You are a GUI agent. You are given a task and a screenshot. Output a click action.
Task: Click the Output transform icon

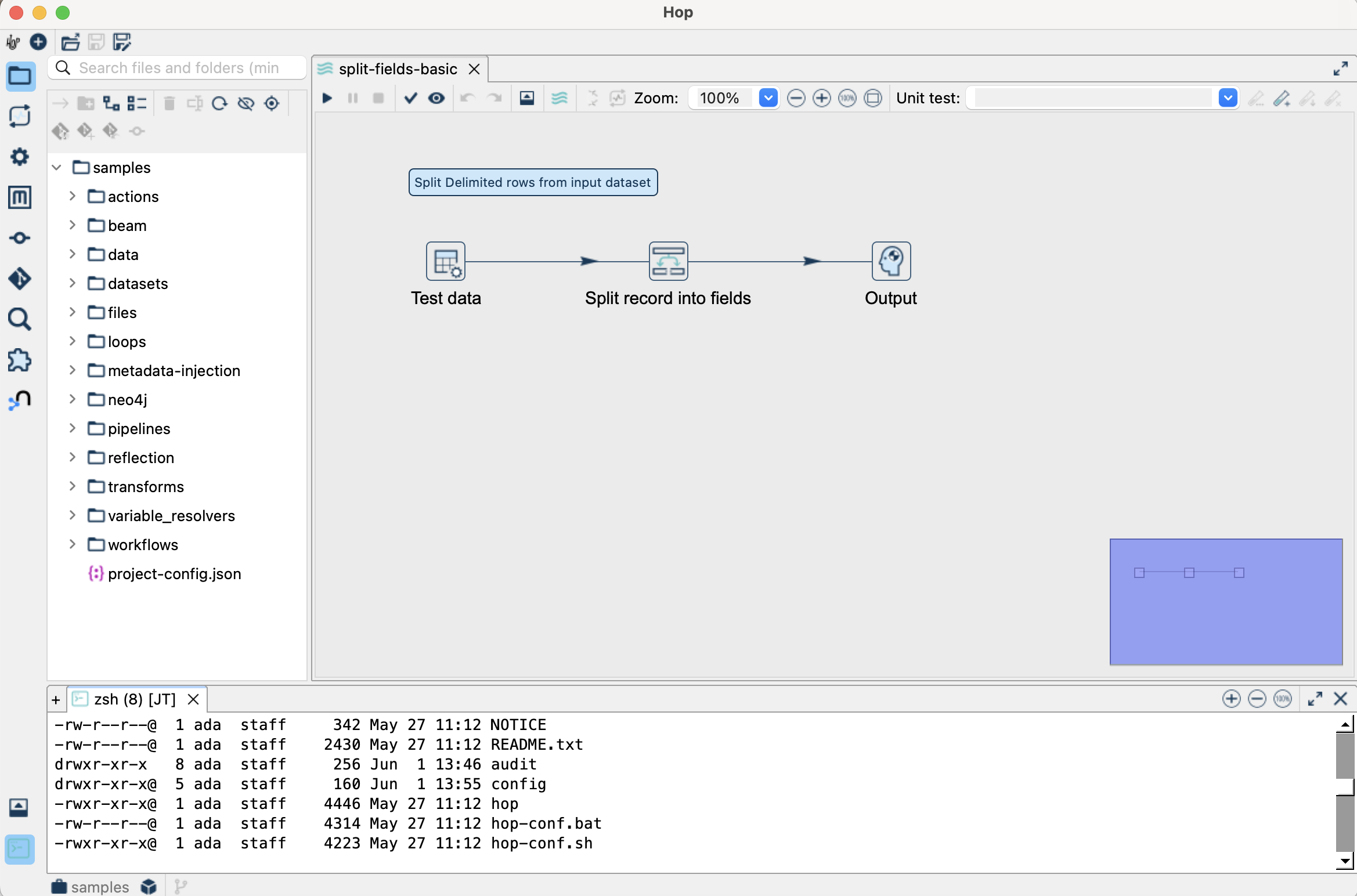pyautogui.click(x=892, y=261)
